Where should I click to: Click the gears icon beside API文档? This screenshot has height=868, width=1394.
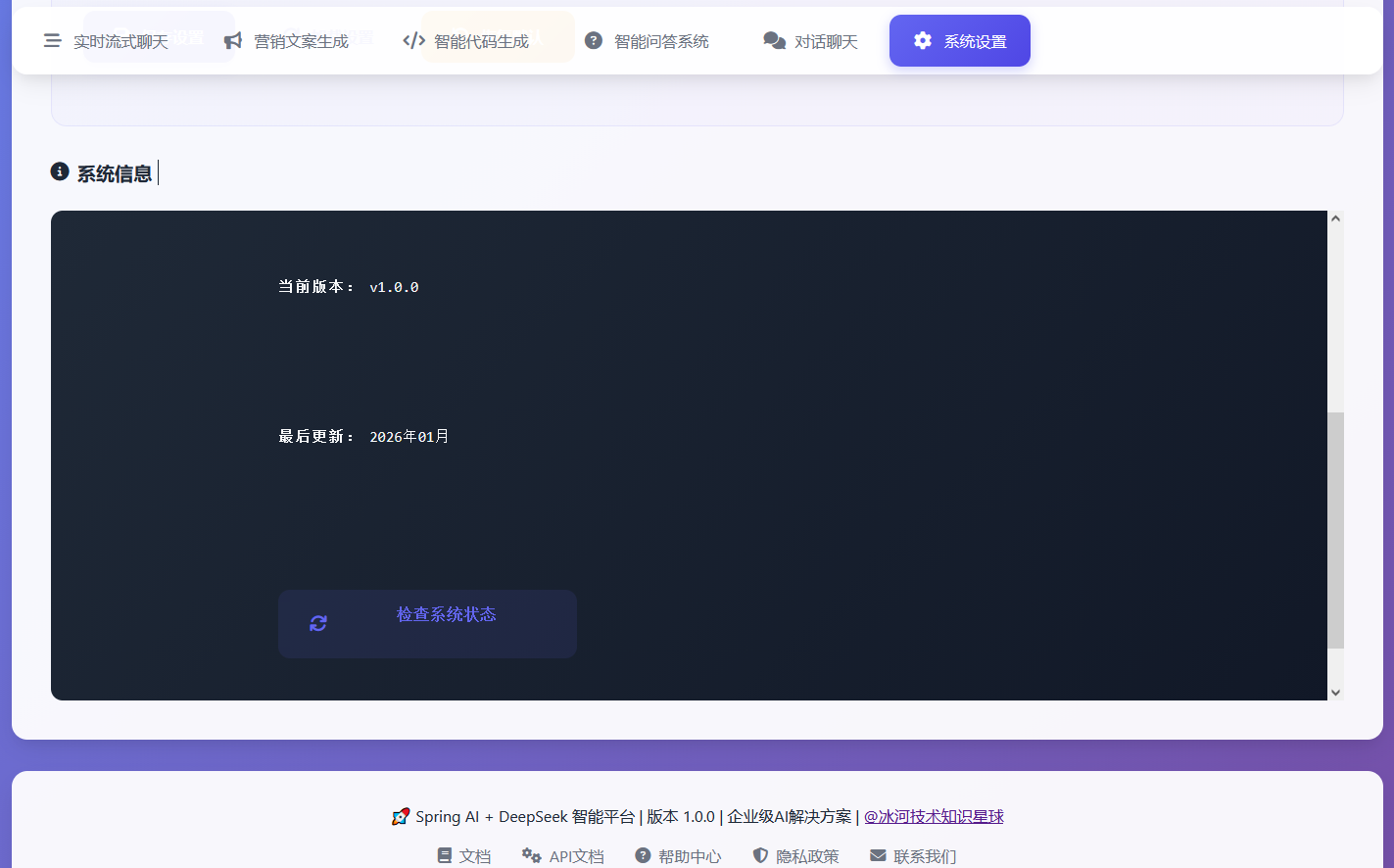pyautogui.click(x=532, y=855)
